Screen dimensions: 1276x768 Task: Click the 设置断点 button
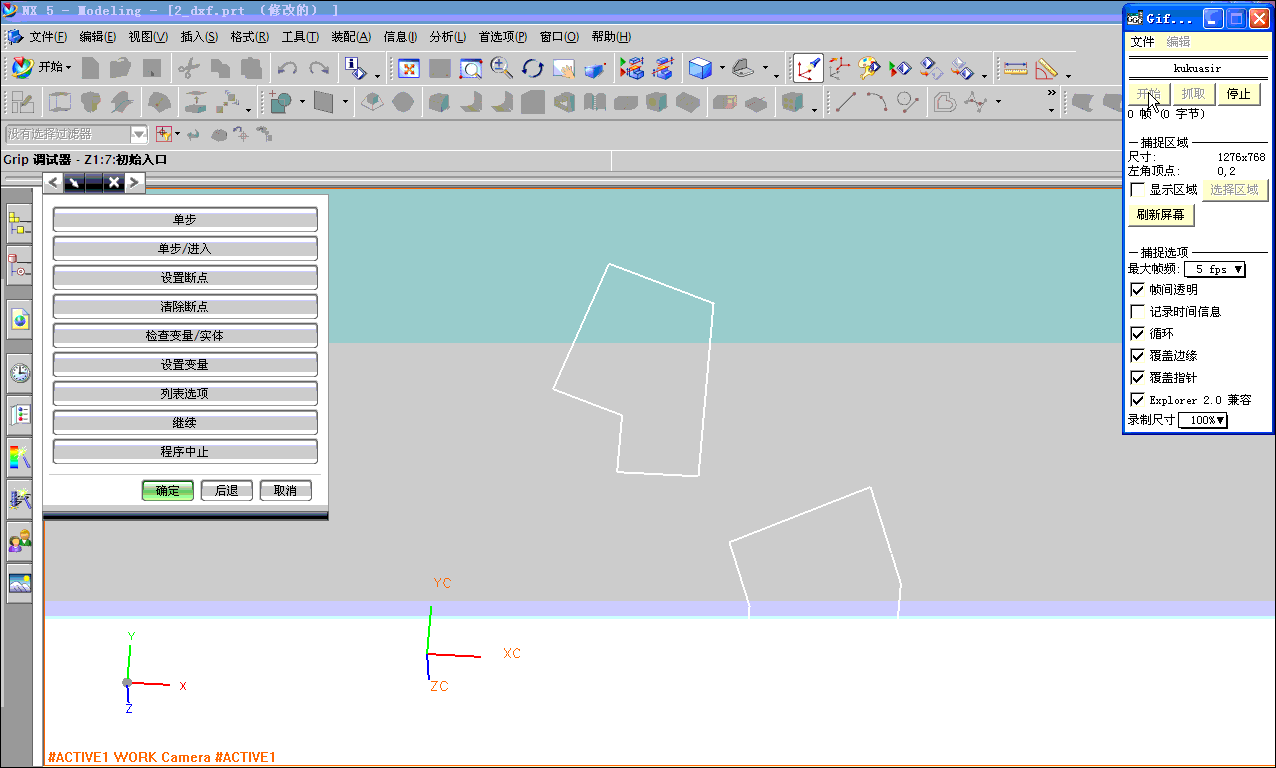coord(185,278)
